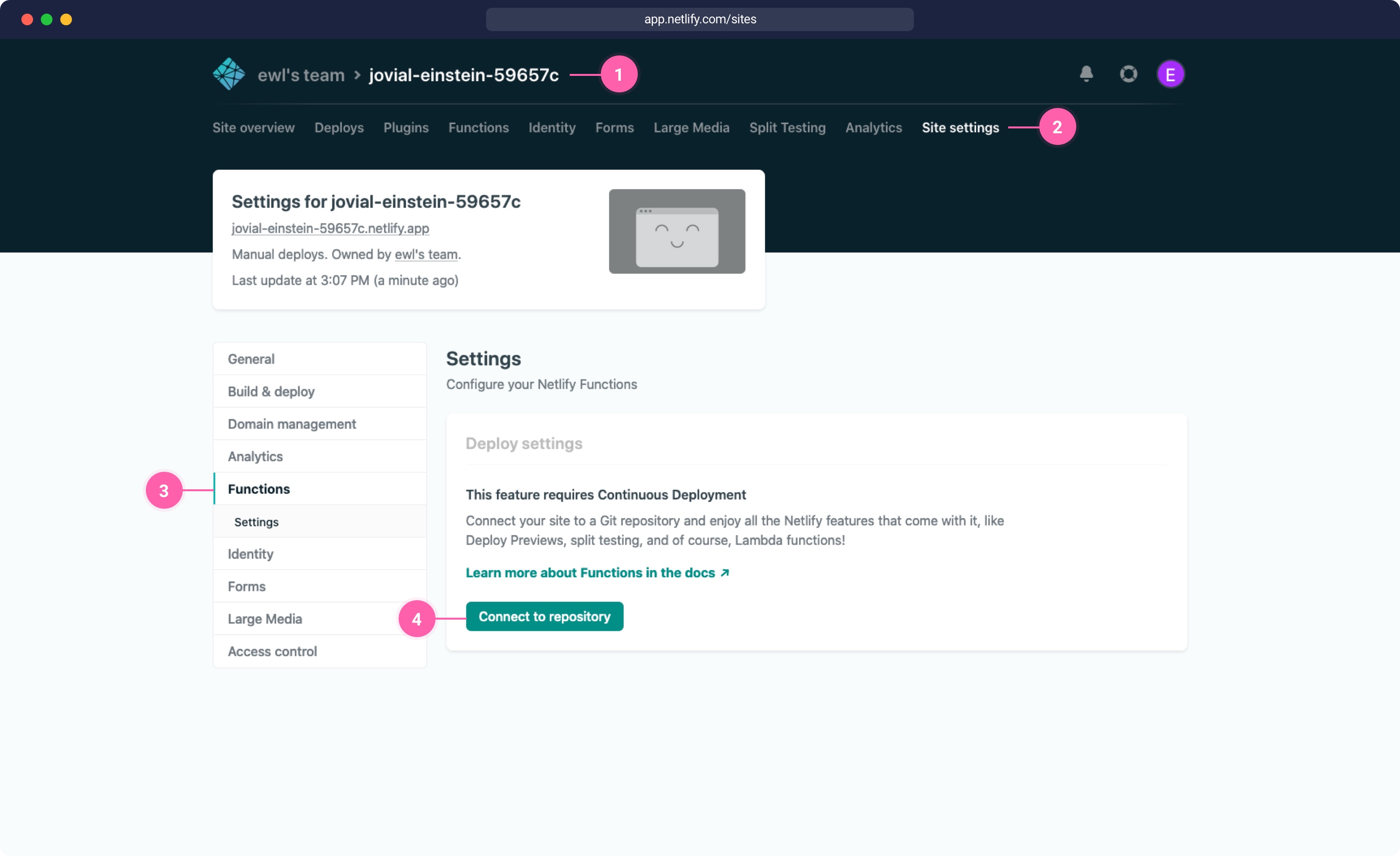Select Identity in the settings sidebar
1400x856 pixels.
pyautogui.click(x=320, y=553)
